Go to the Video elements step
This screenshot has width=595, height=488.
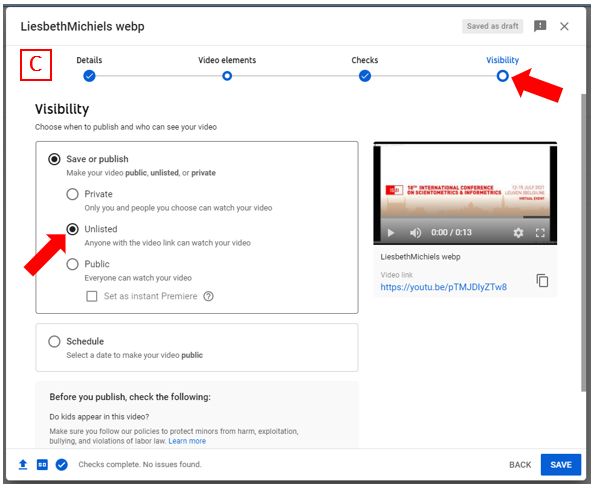point(227,76)
